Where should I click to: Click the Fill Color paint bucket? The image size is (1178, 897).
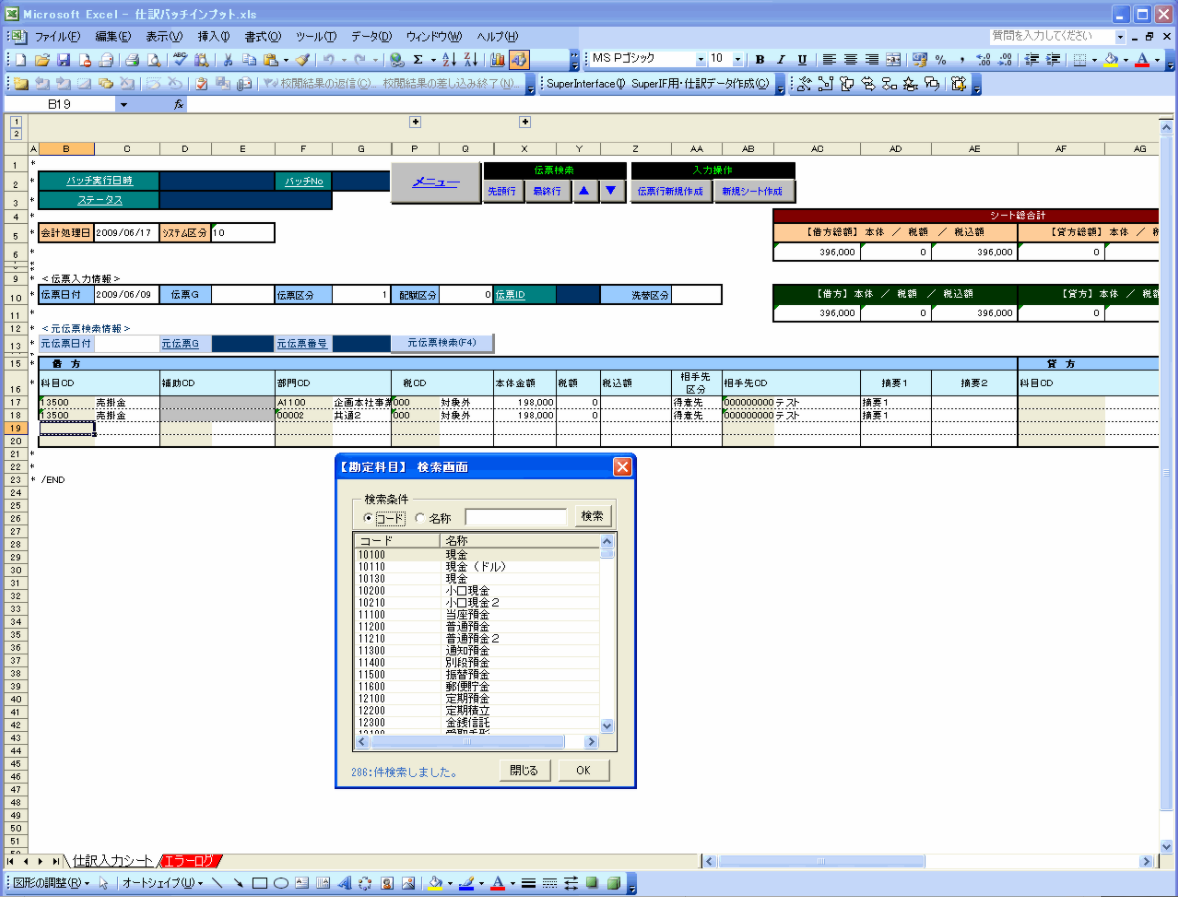(1110, 60)
